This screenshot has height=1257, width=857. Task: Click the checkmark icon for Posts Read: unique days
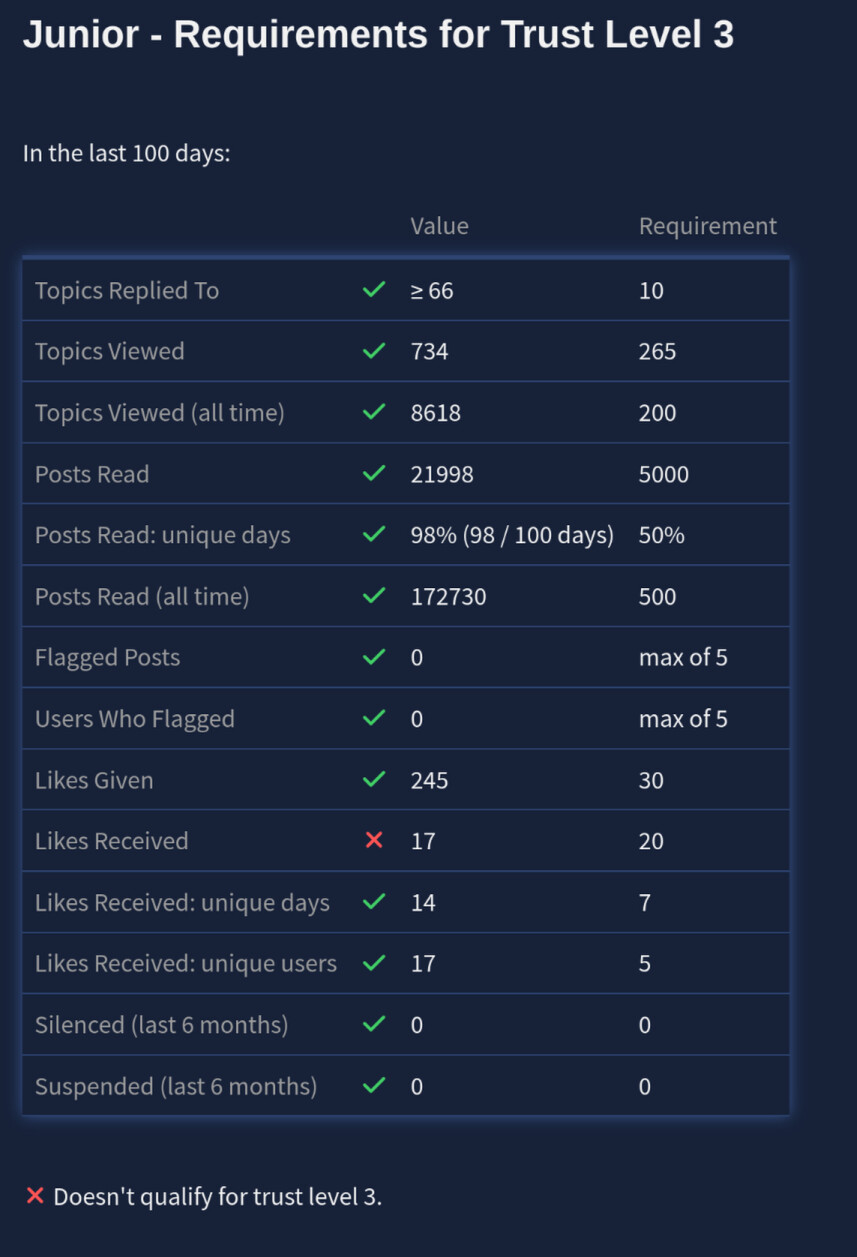374,535
